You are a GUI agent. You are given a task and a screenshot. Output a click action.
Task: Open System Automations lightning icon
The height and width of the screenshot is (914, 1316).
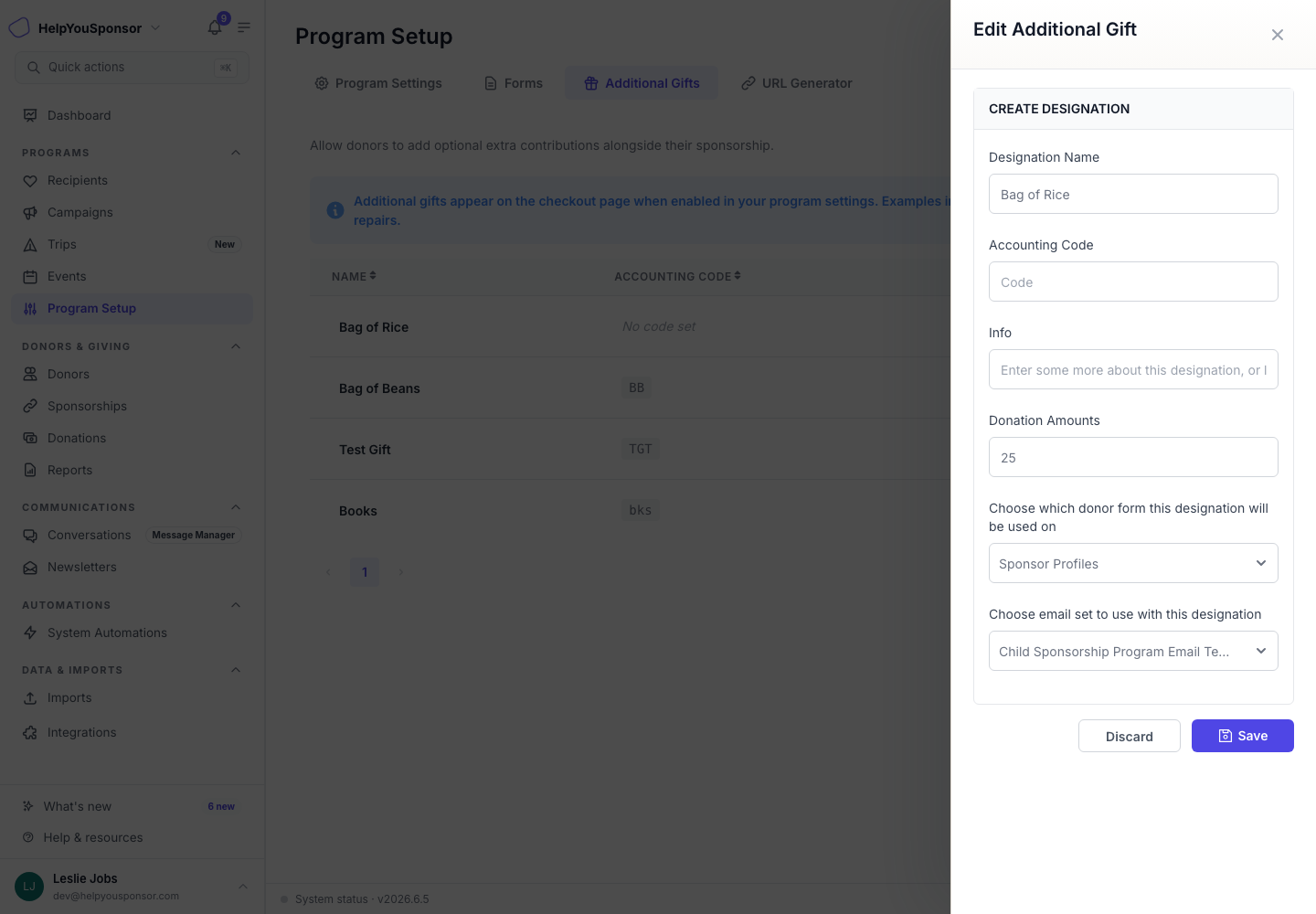pyautogui.click(x=30, y=632)
